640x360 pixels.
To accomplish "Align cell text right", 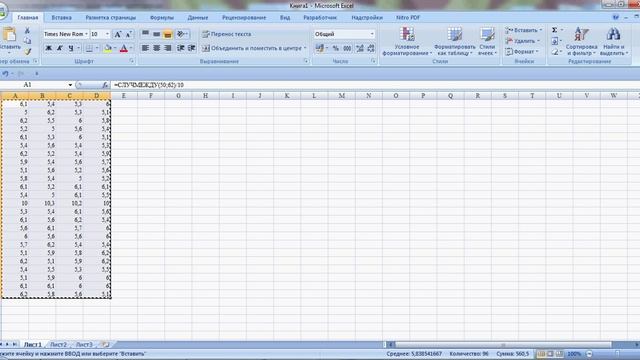I will [167, 48].
